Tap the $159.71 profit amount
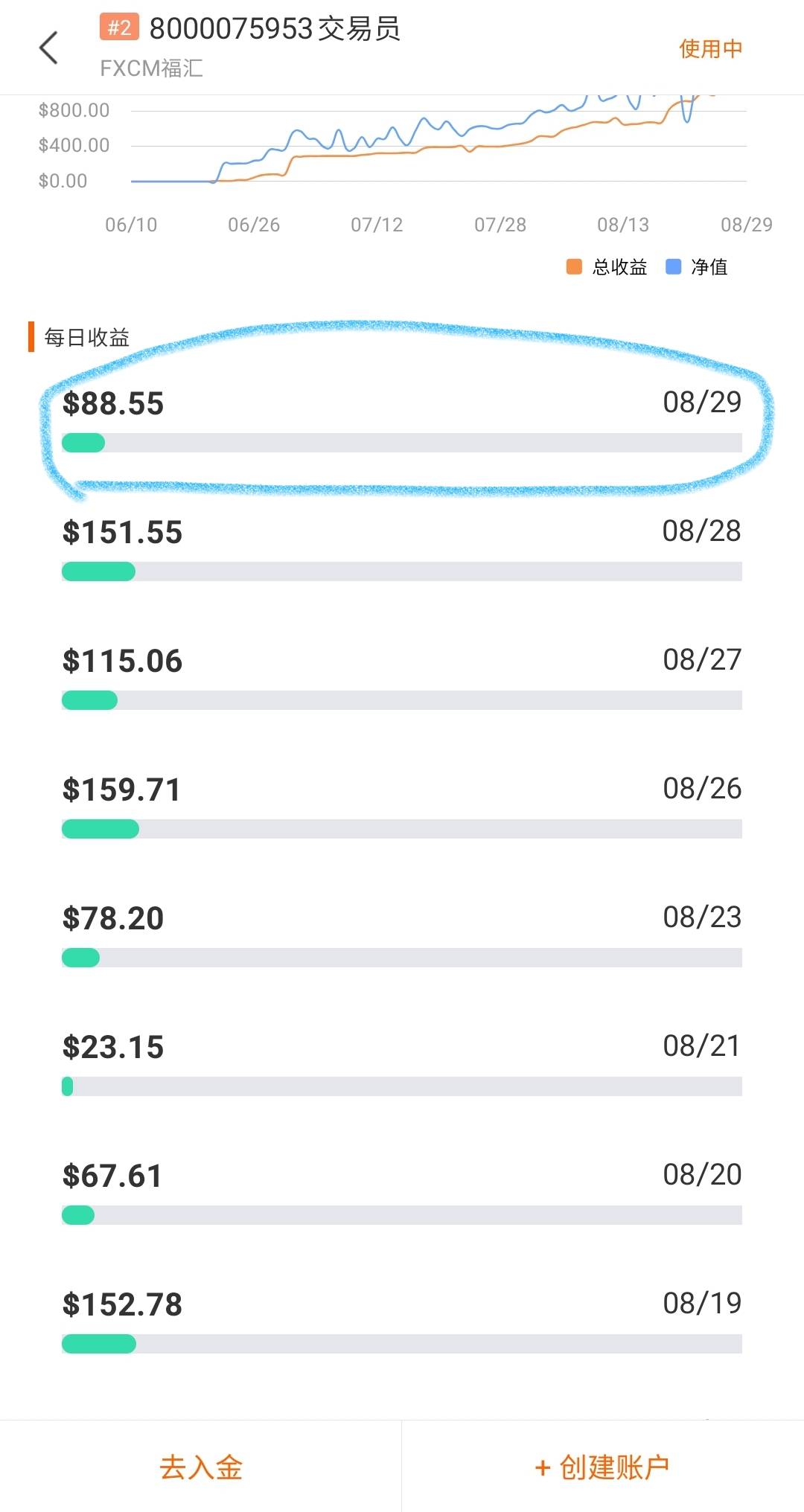The image size is (804, 1512). tap(122, 790)
